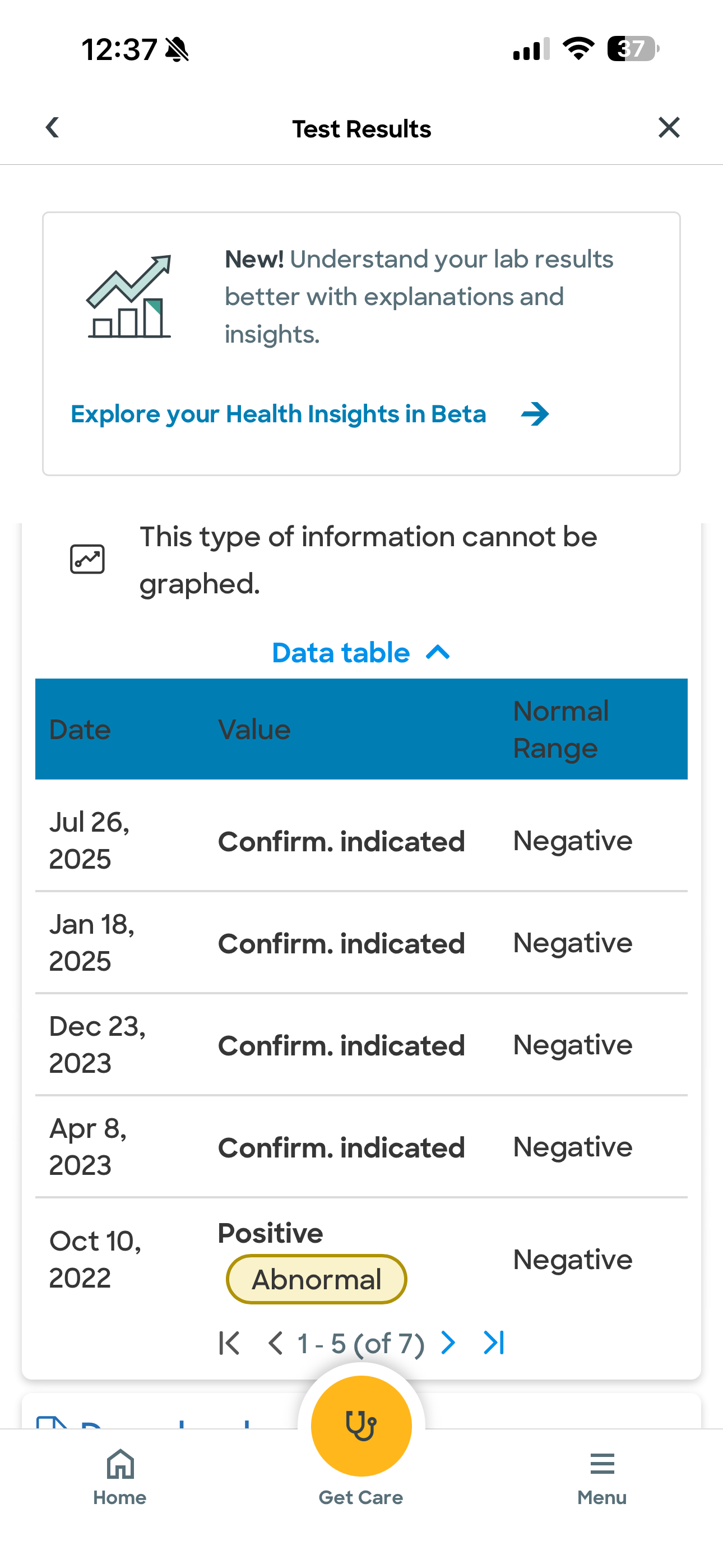Go to previous page of results
This screenshot has height=1568, width=723.
(276, 1343)
